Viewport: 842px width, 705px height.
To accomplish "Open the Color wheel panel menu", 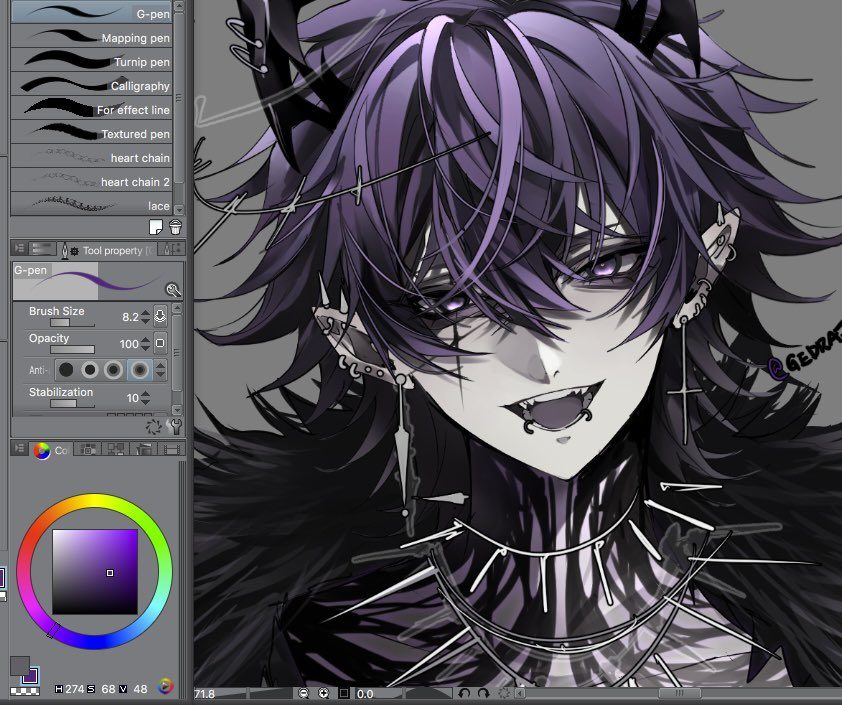I will (x=19, y=448).
